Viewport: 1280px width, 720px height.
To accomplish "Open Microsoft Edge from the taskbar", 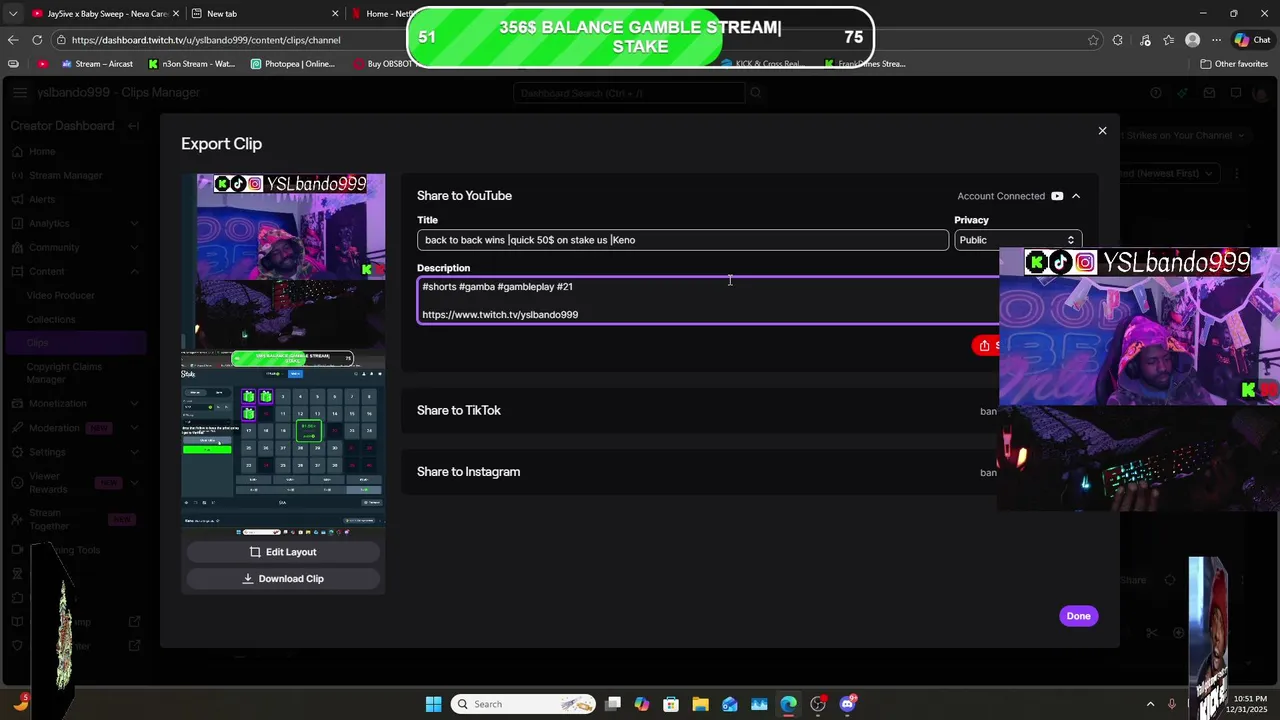I will pos(788,704).
